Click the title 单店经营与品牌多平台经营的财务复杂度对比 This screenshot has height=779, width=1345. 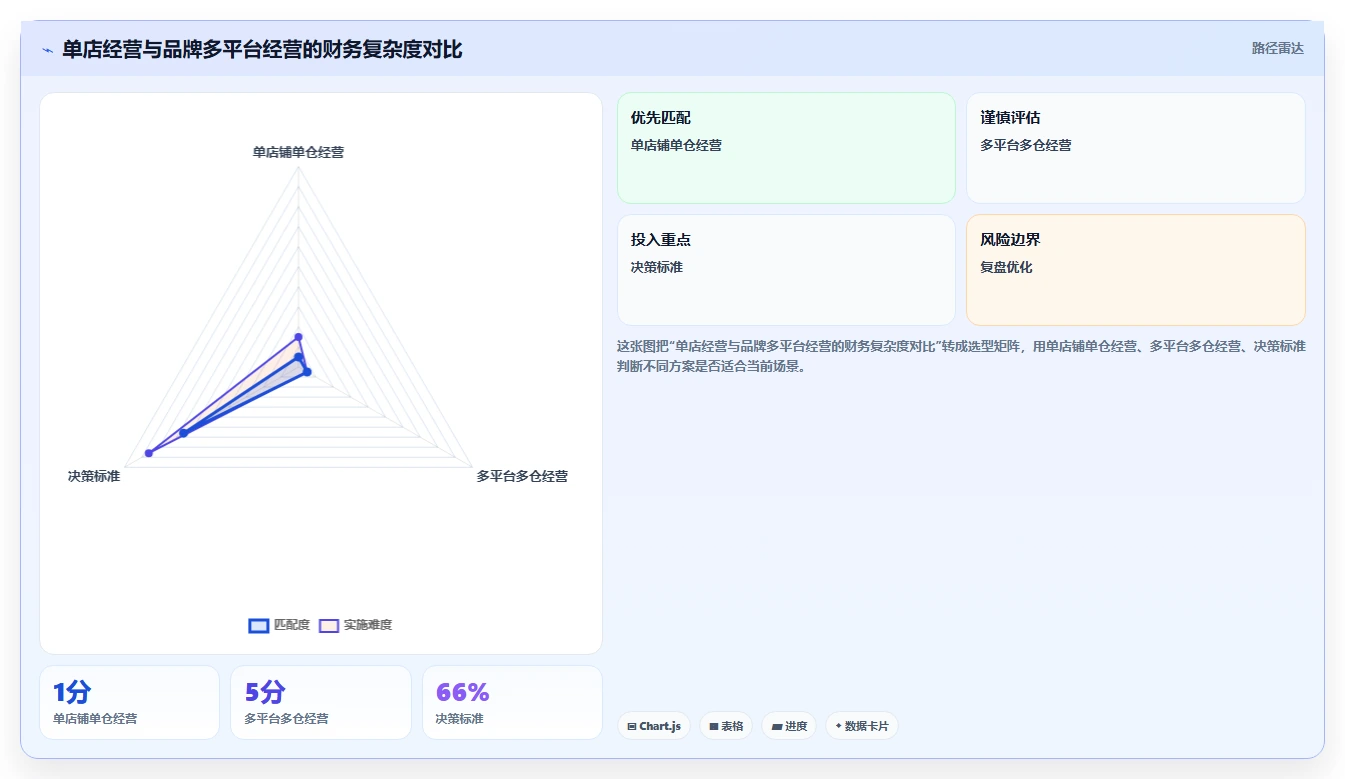(262, 49)
